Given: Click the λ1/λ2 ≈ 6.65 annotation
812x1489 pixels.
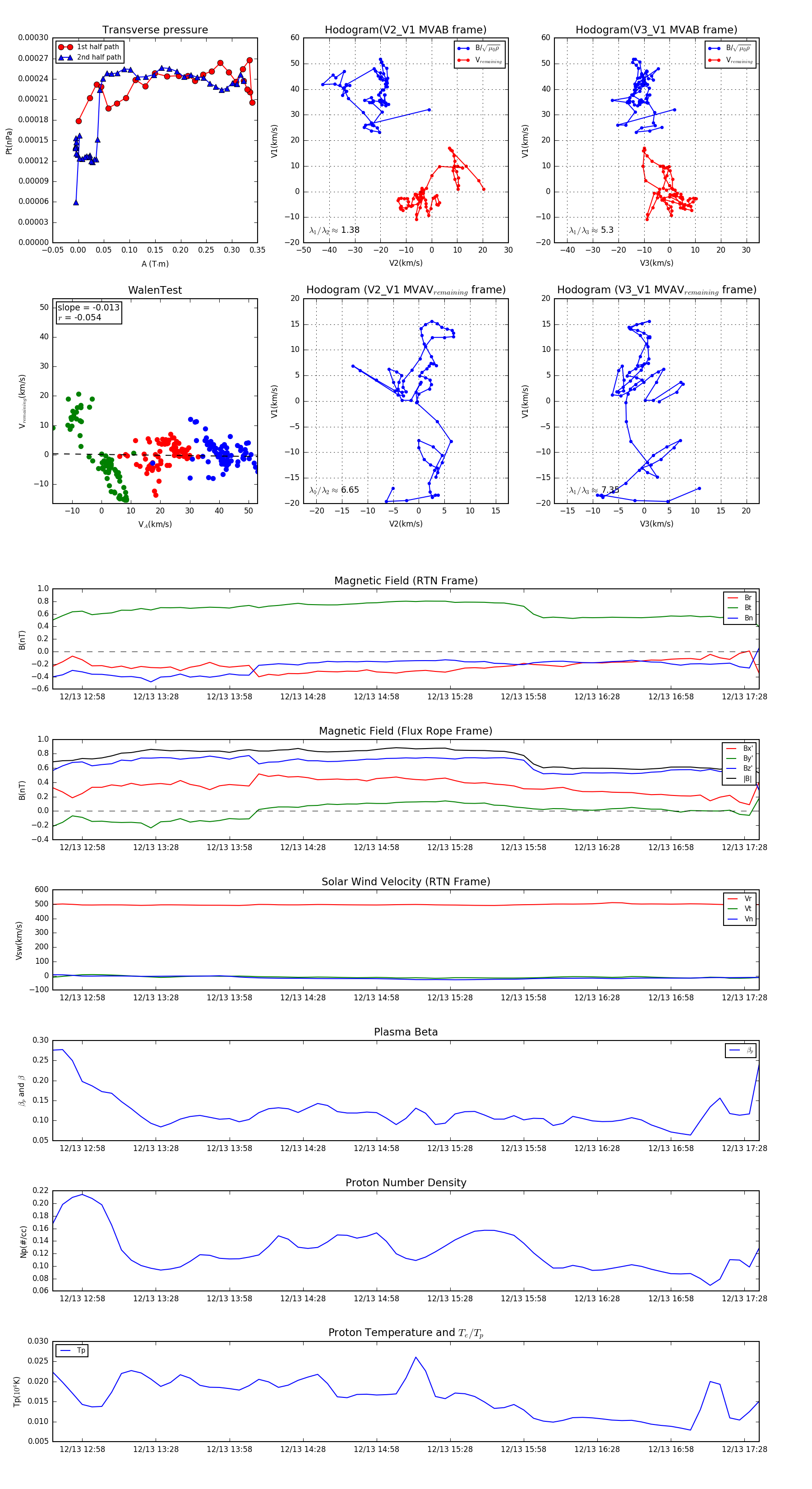Looking at the screenshot, I should coord(334,490).
